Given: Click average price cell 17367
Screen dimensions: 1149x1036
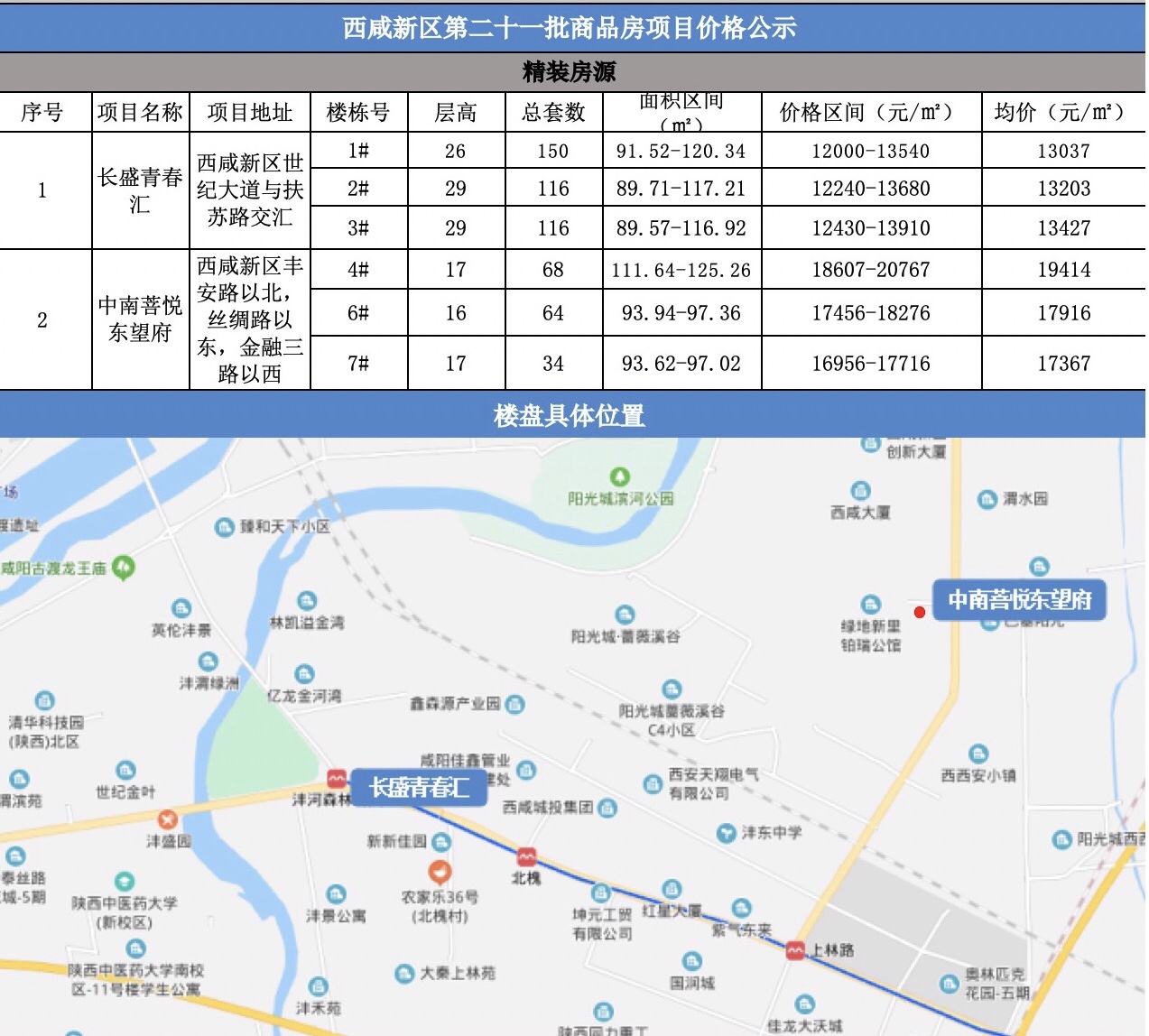Looking at the screenshot, I should point(1064,364).
